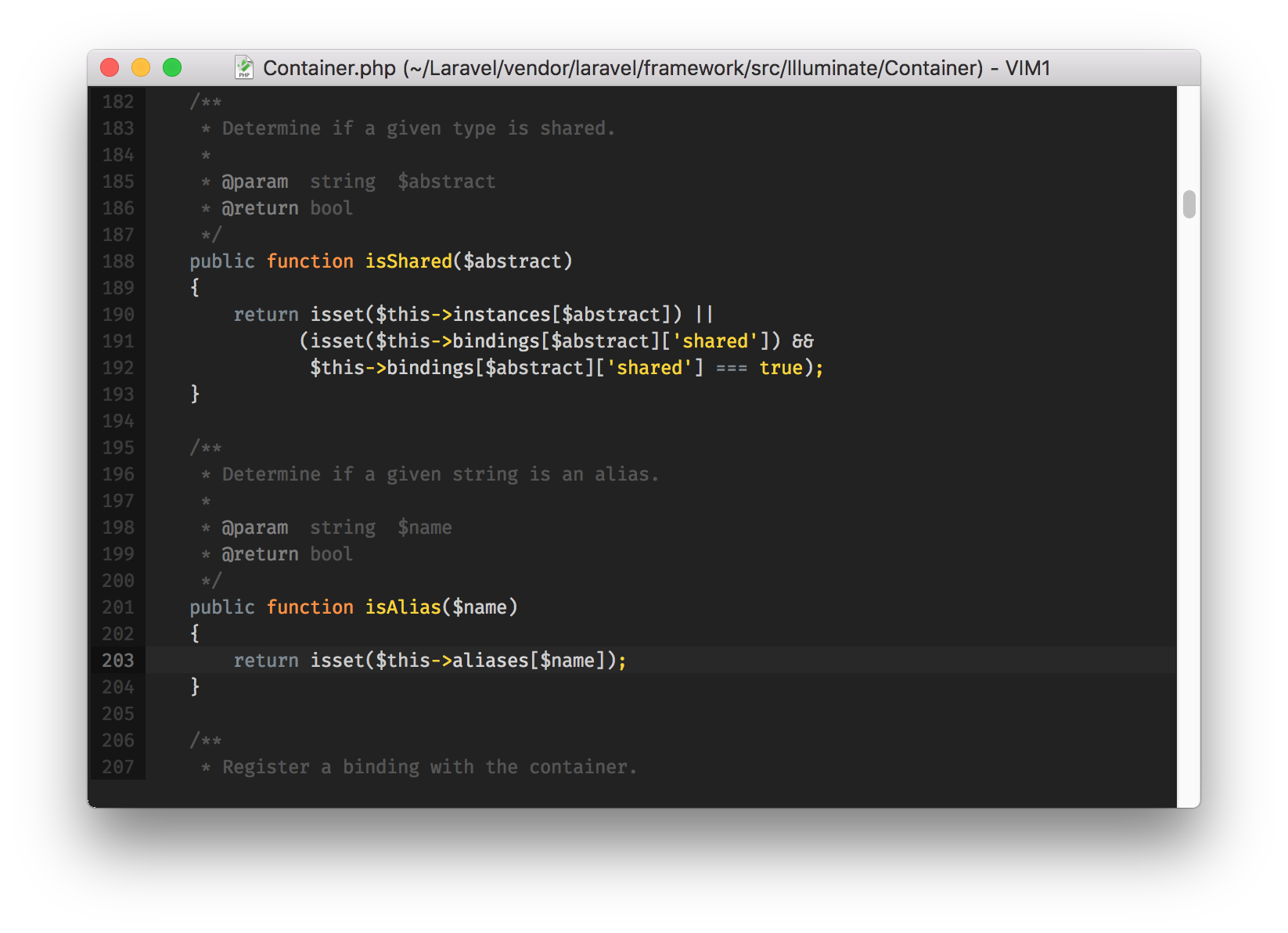This screenshot has width=1288, height=933.
Task: Click 'public' keyword on line 188
Action: [x=222, y=261]
